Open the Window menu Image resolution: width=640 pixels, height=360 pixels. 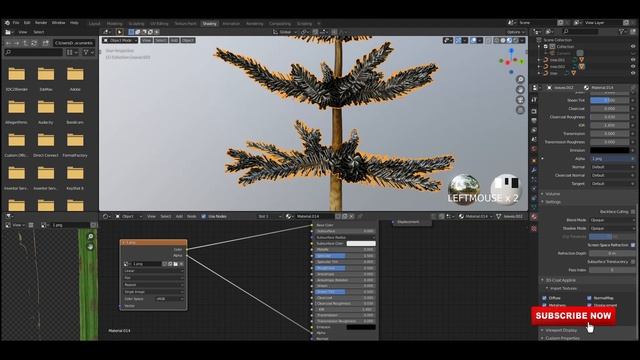point(58,23)
